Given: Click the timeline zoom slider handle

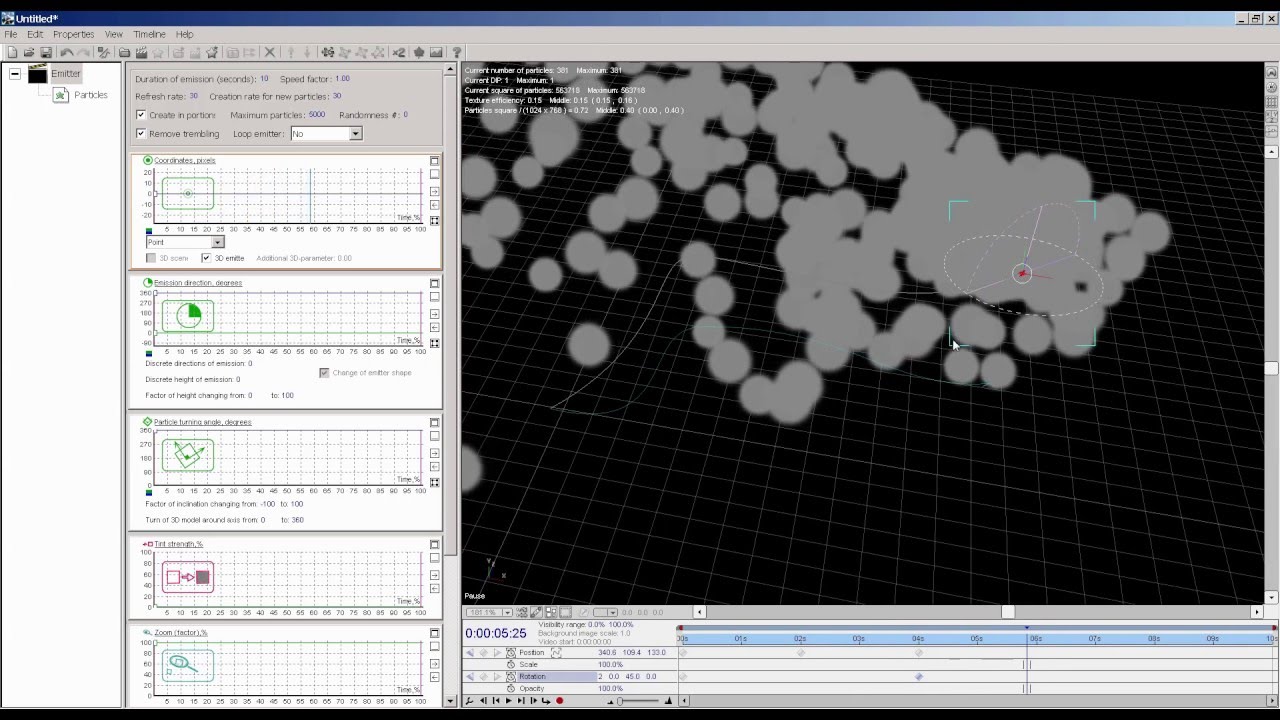Looking at the screenshot, I should tap(620, 701).
